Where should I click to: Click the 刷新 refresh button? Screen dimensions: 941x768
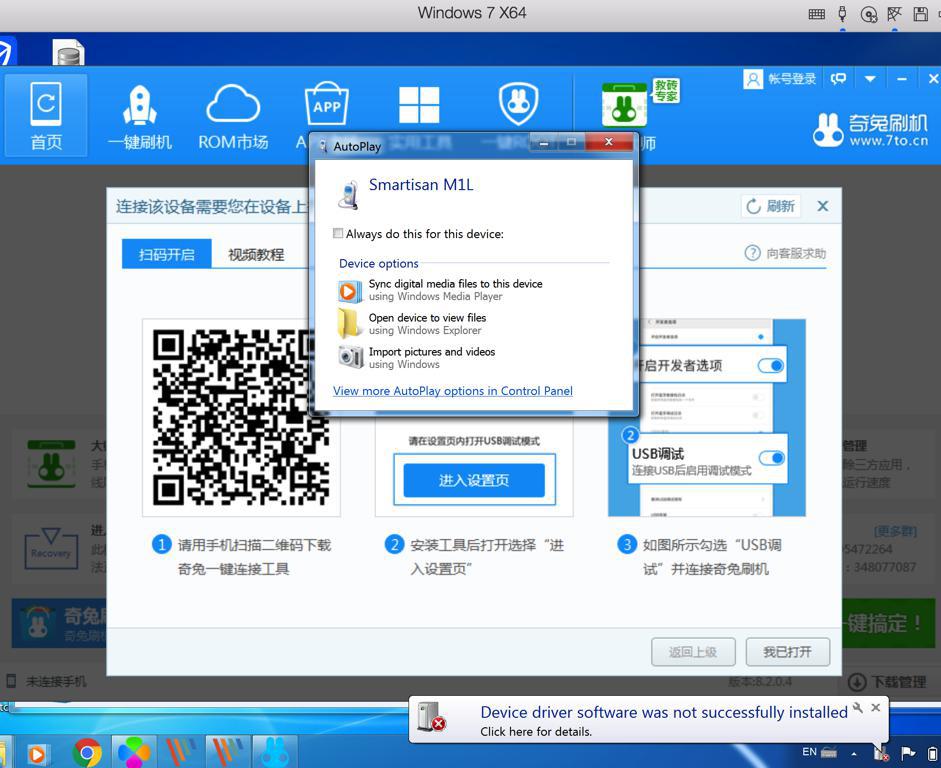771,206
